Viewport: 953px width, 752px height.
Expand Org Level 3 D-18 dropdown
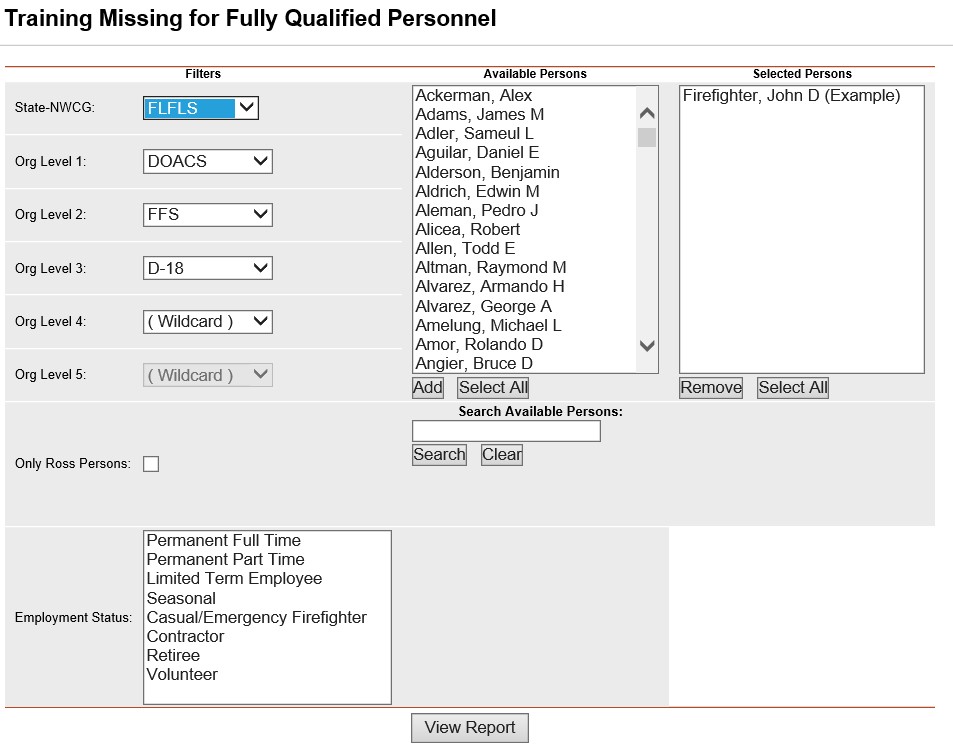point(208,268)
